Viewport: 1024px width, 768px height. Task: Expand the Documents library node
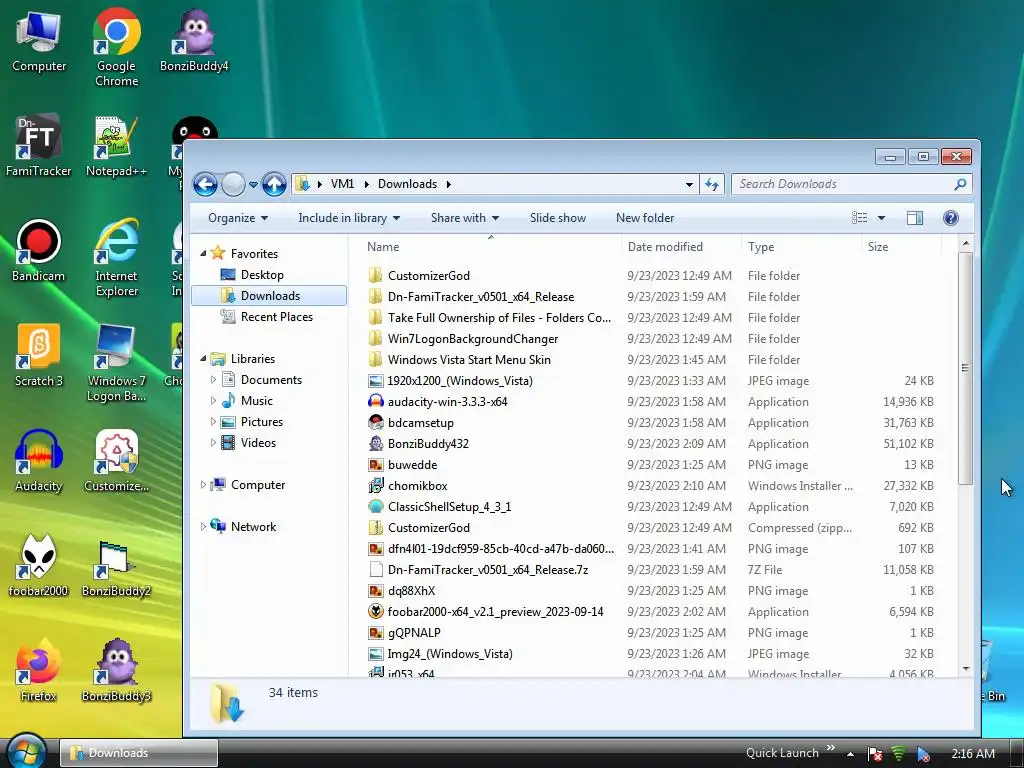(213, 379)
